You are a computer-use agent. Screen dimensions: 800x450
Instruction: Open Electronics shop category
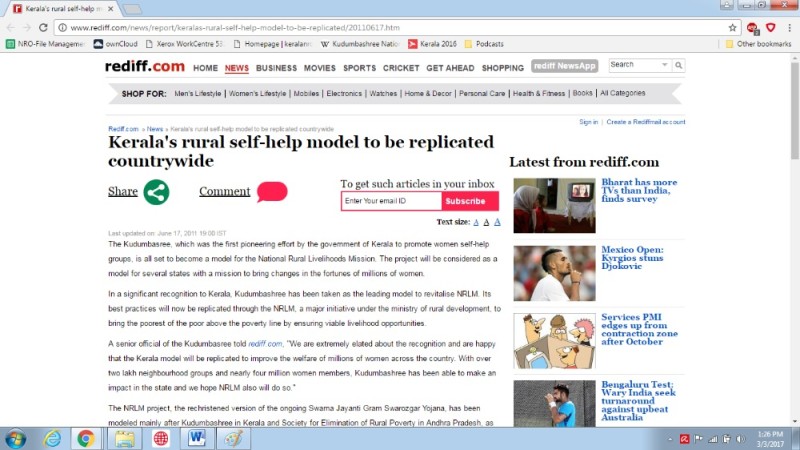tap(344, 93)
